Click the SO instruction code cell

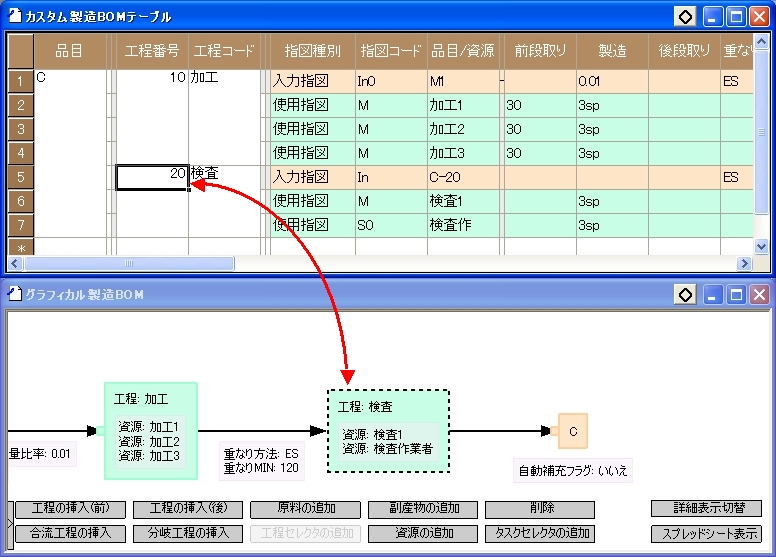(391, 225)
